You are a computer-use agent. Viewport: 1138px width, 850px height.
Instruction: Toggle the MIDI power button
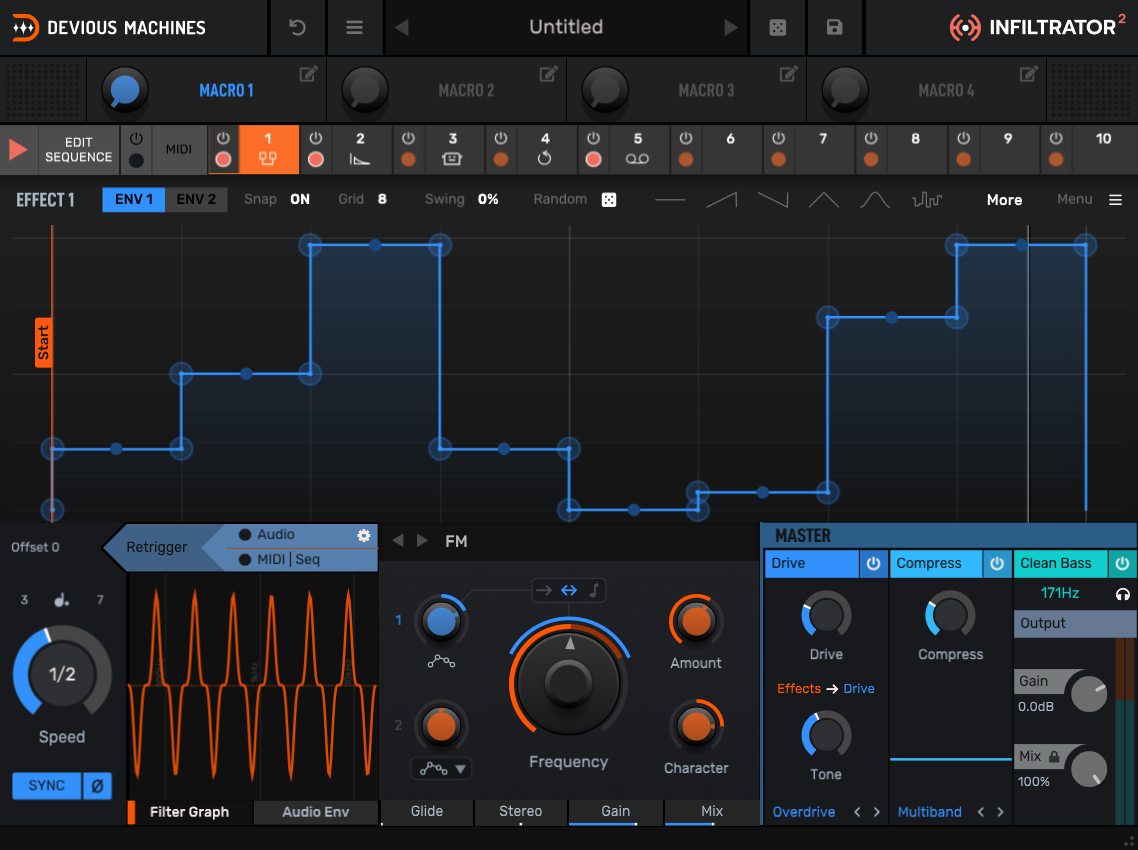pos(136,138)
